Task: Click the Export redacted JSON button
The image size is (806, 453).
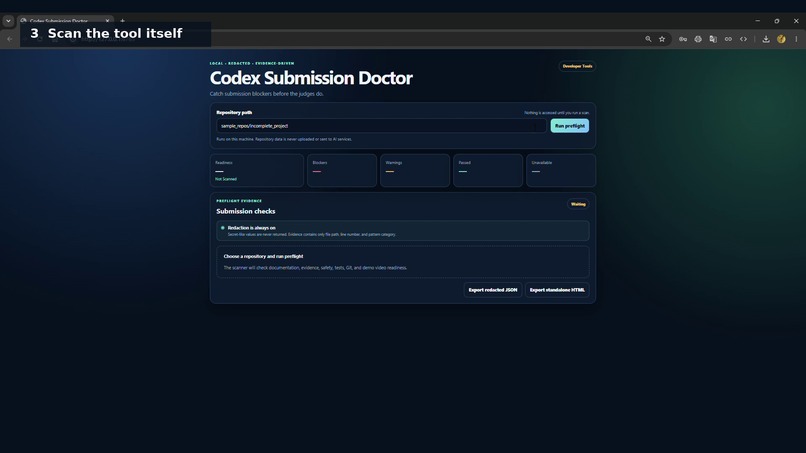Action: 492,290
